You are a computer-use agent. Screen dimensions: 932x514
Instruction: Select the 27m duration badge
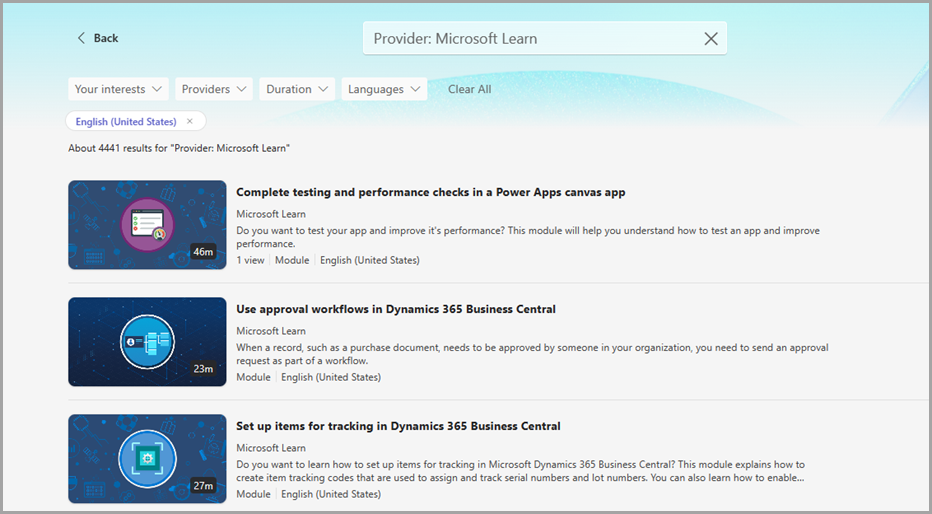pos(203,486)
